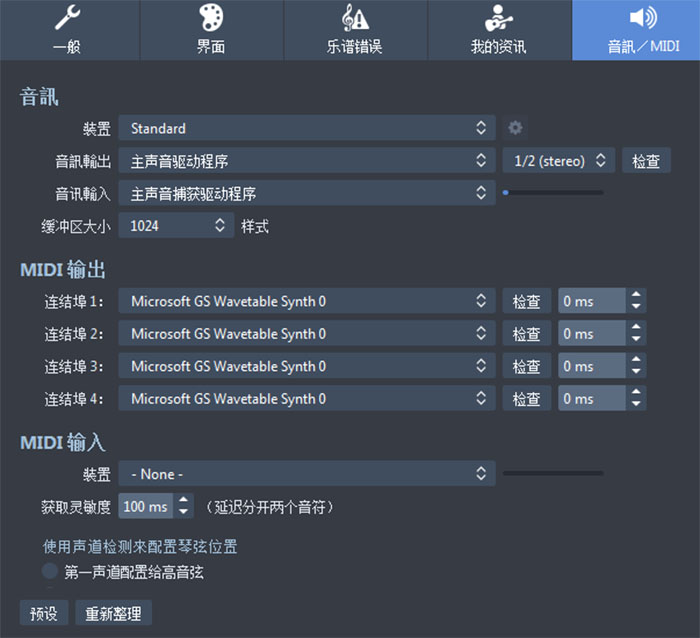Image resolution: width=700 pixels, height=638 pixels.
Task: Click the 0 ms latency field for 连结埠 3
Action: [x=592, y=366]
